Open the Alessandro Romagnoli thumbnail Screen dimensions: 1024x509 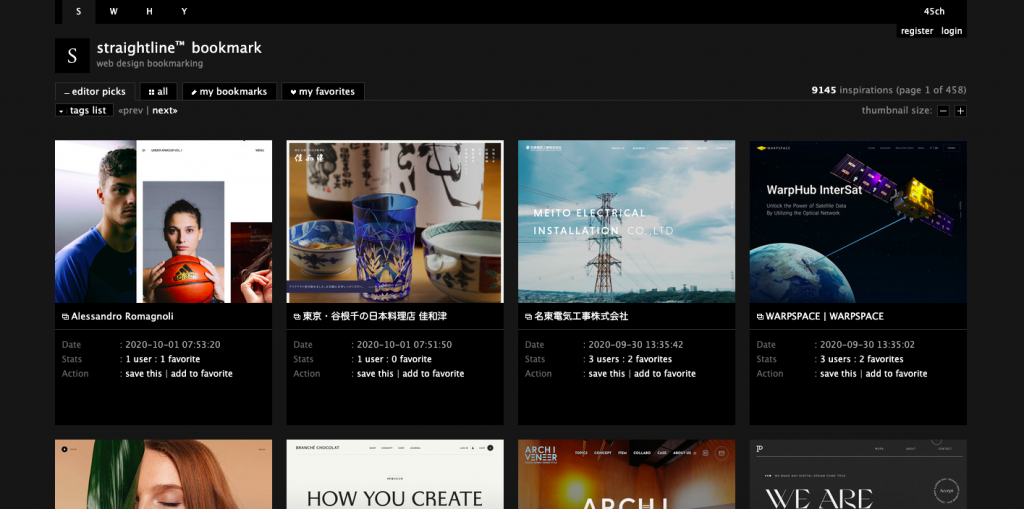pyautogui.click(x=163, y=222)
